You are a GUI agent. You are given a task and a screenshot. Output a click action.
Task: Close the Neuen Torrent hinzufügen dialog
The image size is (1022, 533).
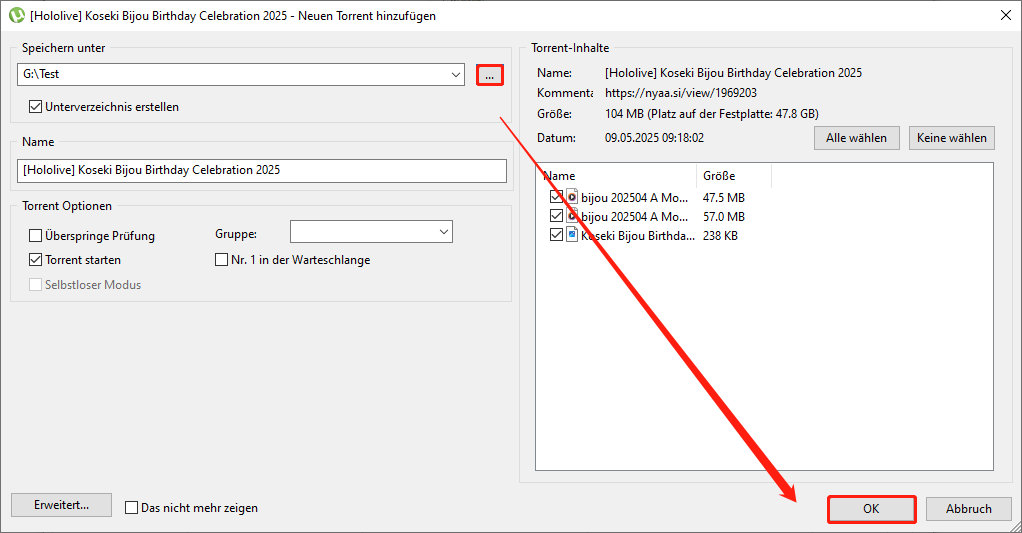[1006, 15]
